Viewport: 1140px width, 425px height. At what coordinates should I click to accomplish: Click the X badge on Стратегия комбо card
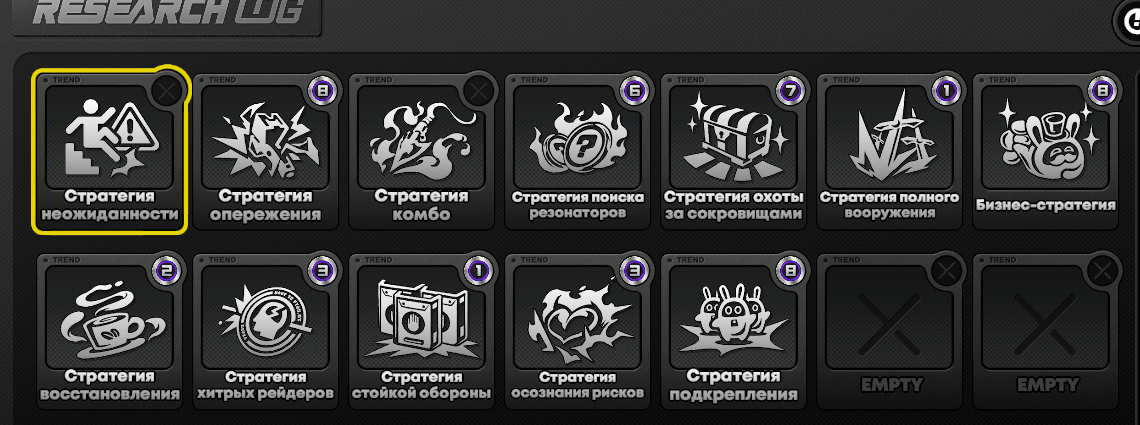coord(478,91)
